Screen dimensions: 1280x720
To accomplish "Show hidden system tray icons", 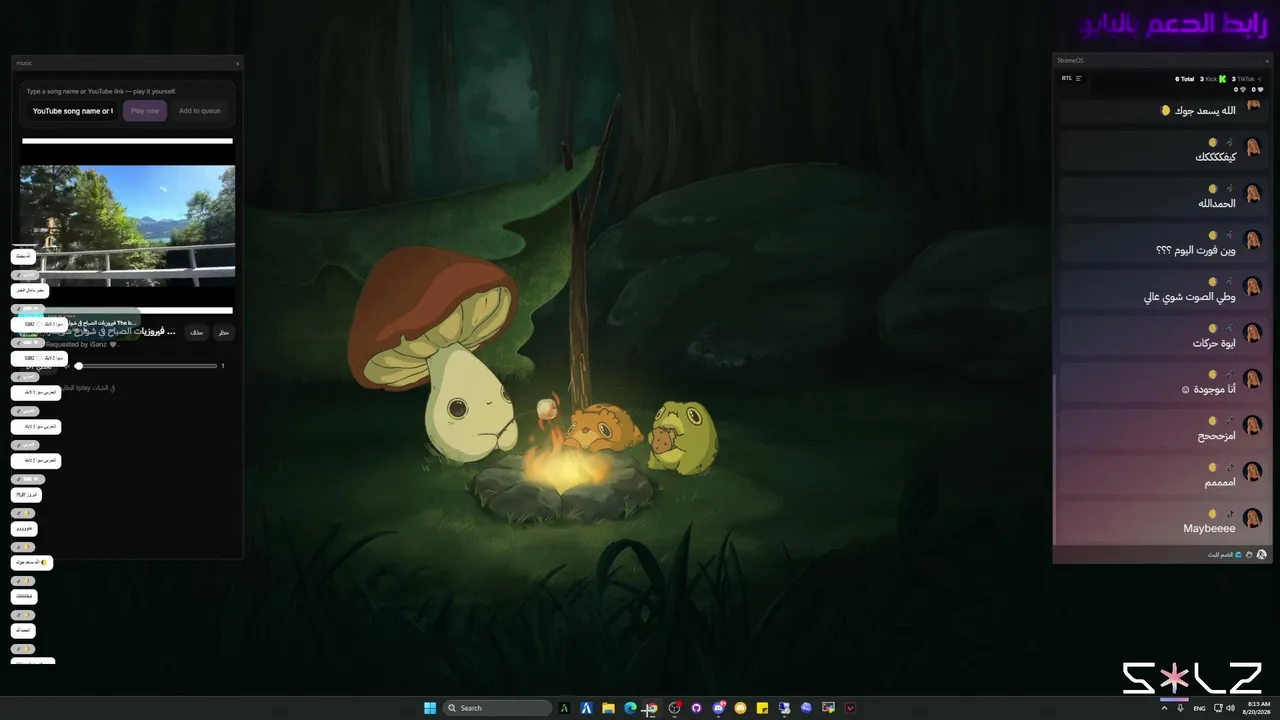I will 1164,708.
